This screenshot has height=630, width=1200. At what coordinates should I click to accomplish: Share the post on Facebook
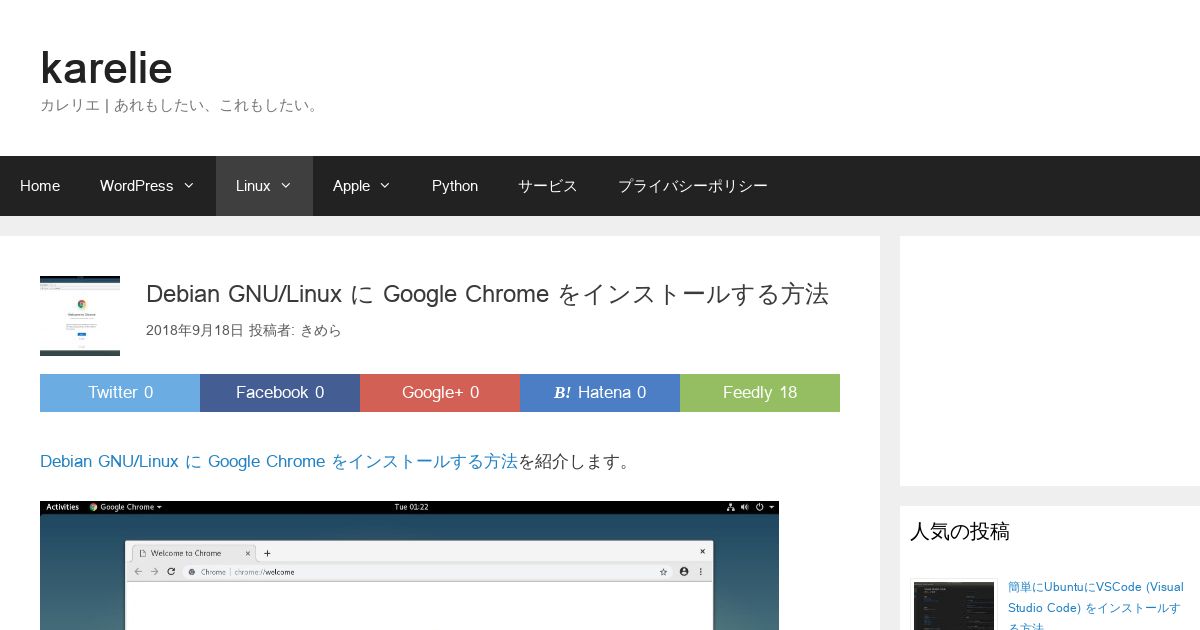click(x=280, y=393)
